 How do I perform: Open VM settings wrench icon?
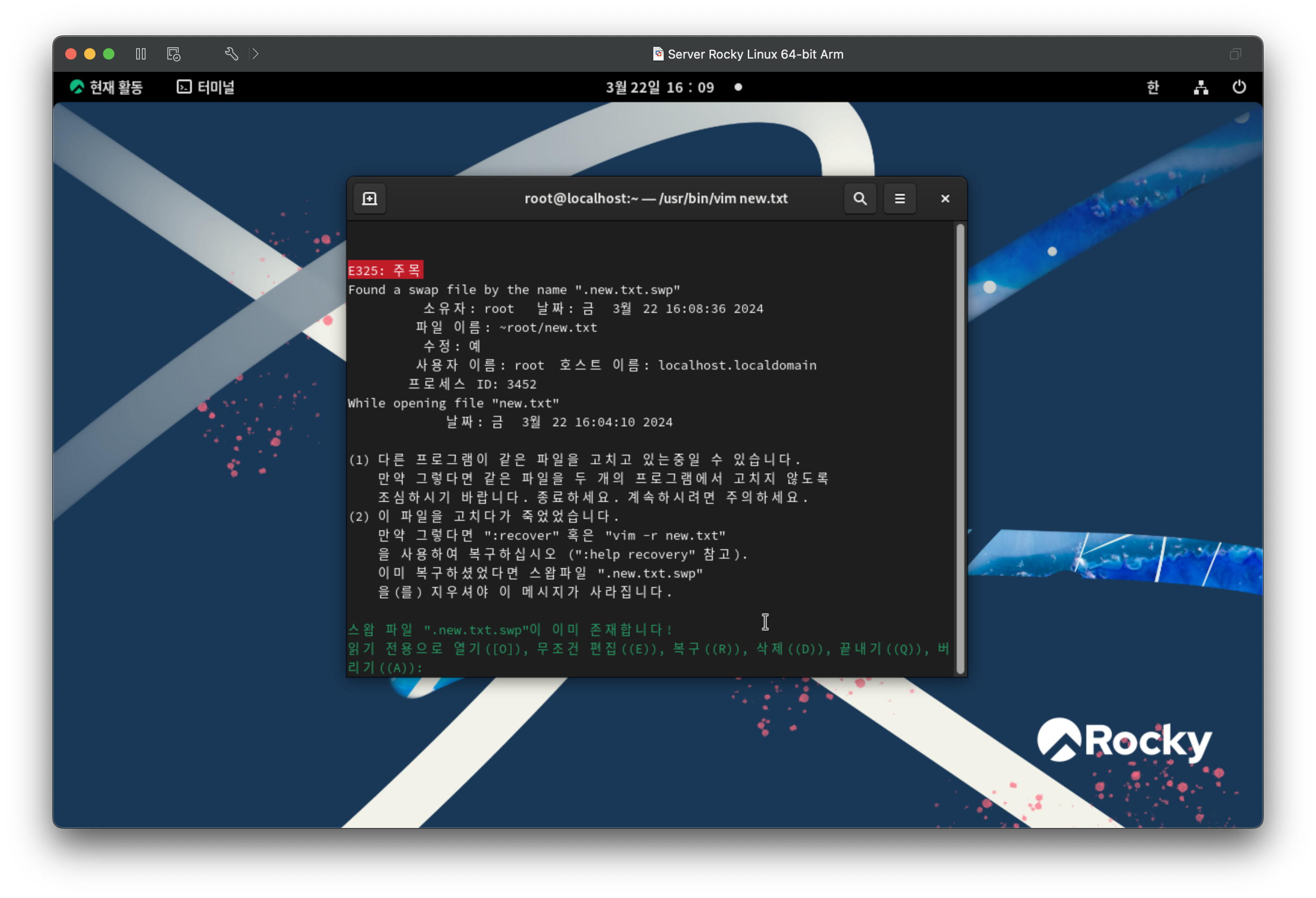(231, 54)
